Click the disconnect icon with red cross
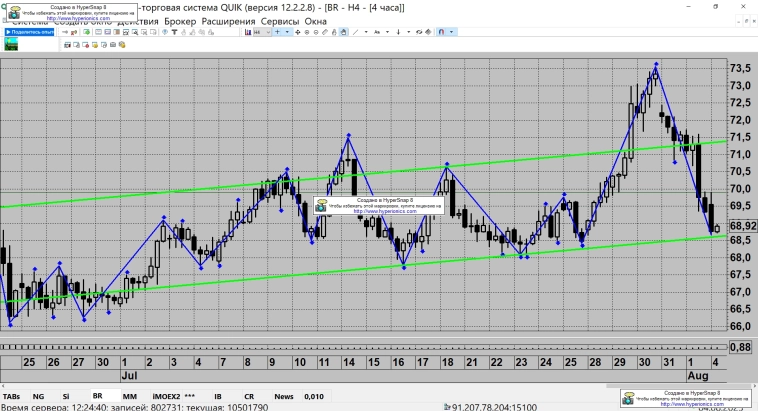 tap(74, 32)
